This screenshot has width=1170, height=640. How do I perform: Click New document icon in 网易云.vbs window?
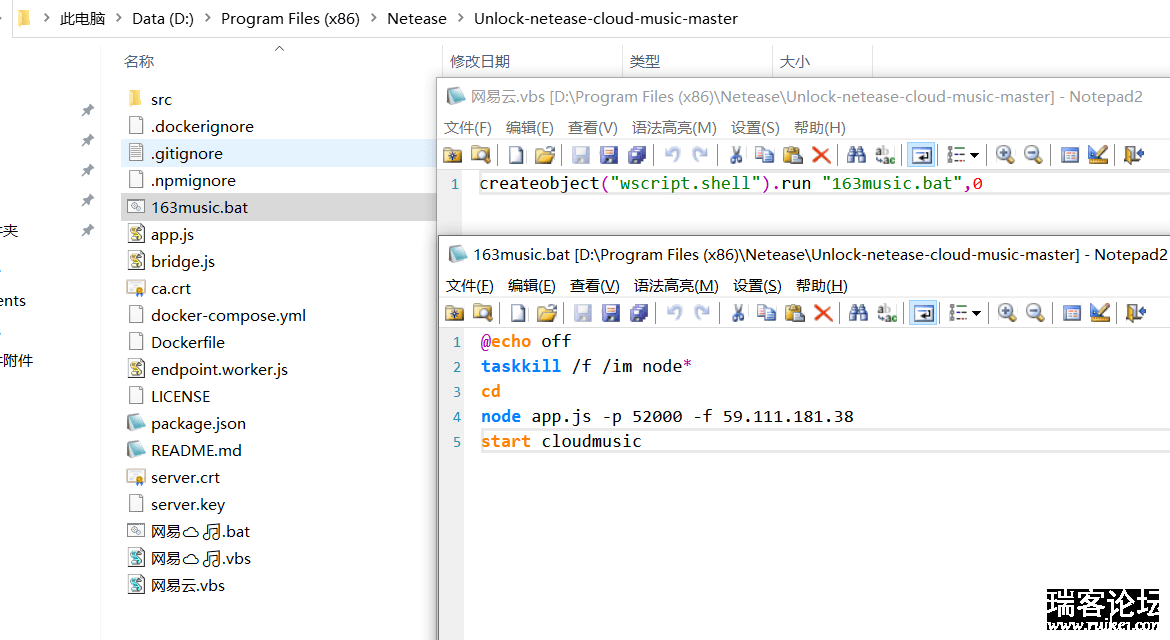point(516,155)
